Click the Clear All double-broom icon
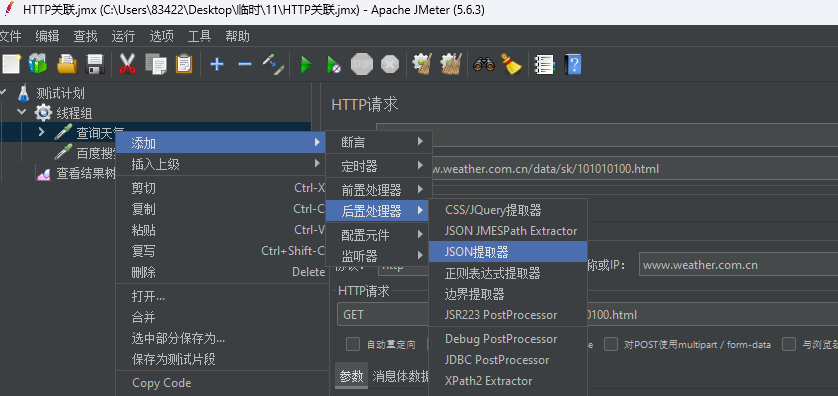Image resolution: width=838 pixels, height=396 pixels. click(451, 65)
